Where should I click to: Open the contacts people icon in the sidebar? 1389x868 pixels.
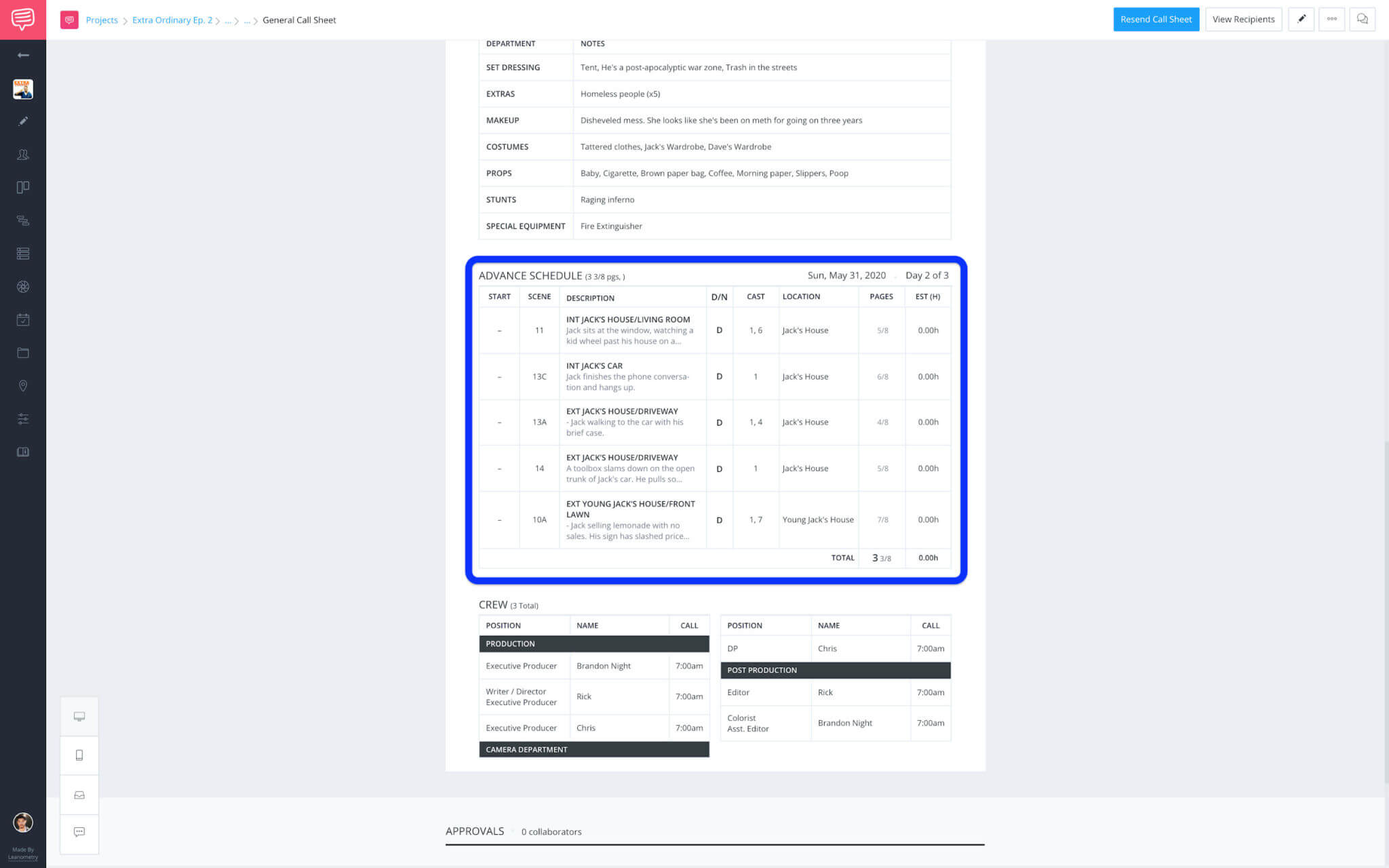pyautogui.click(x=23, y=155)
